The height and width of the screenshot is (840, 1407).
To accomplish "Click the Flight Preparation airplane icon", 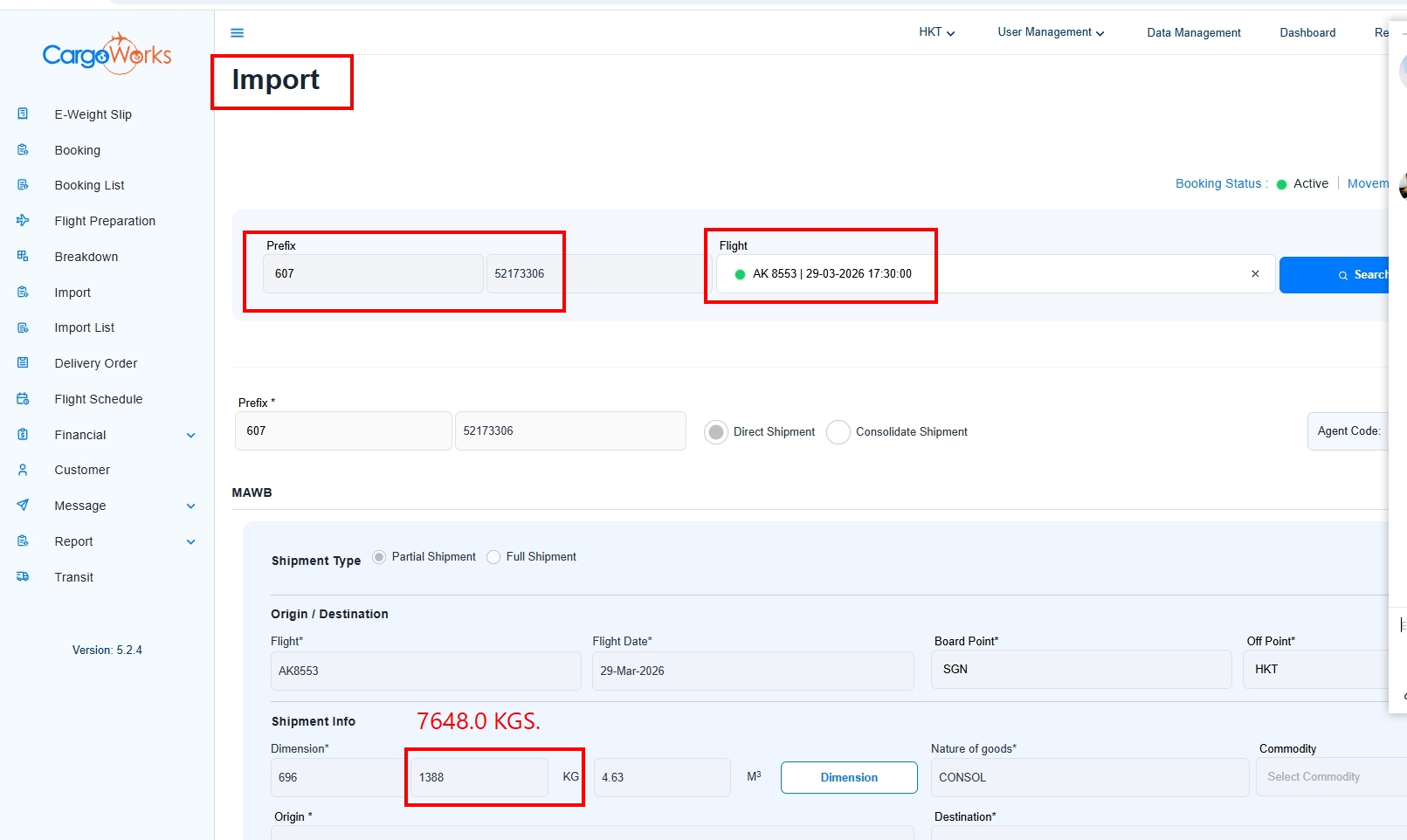I will [x=23, y=221].
